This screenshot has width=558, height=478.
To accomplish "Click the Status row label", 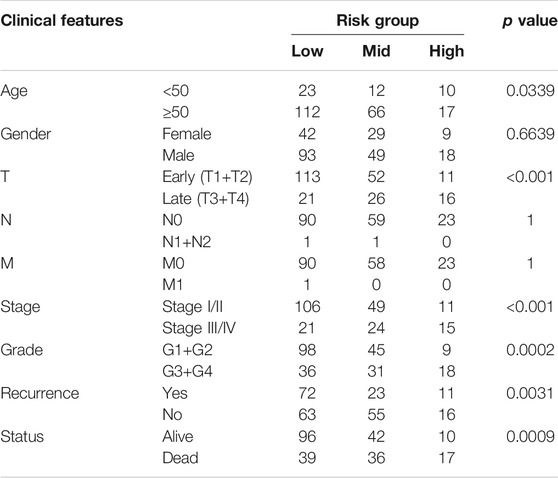I will pos(22,436).
